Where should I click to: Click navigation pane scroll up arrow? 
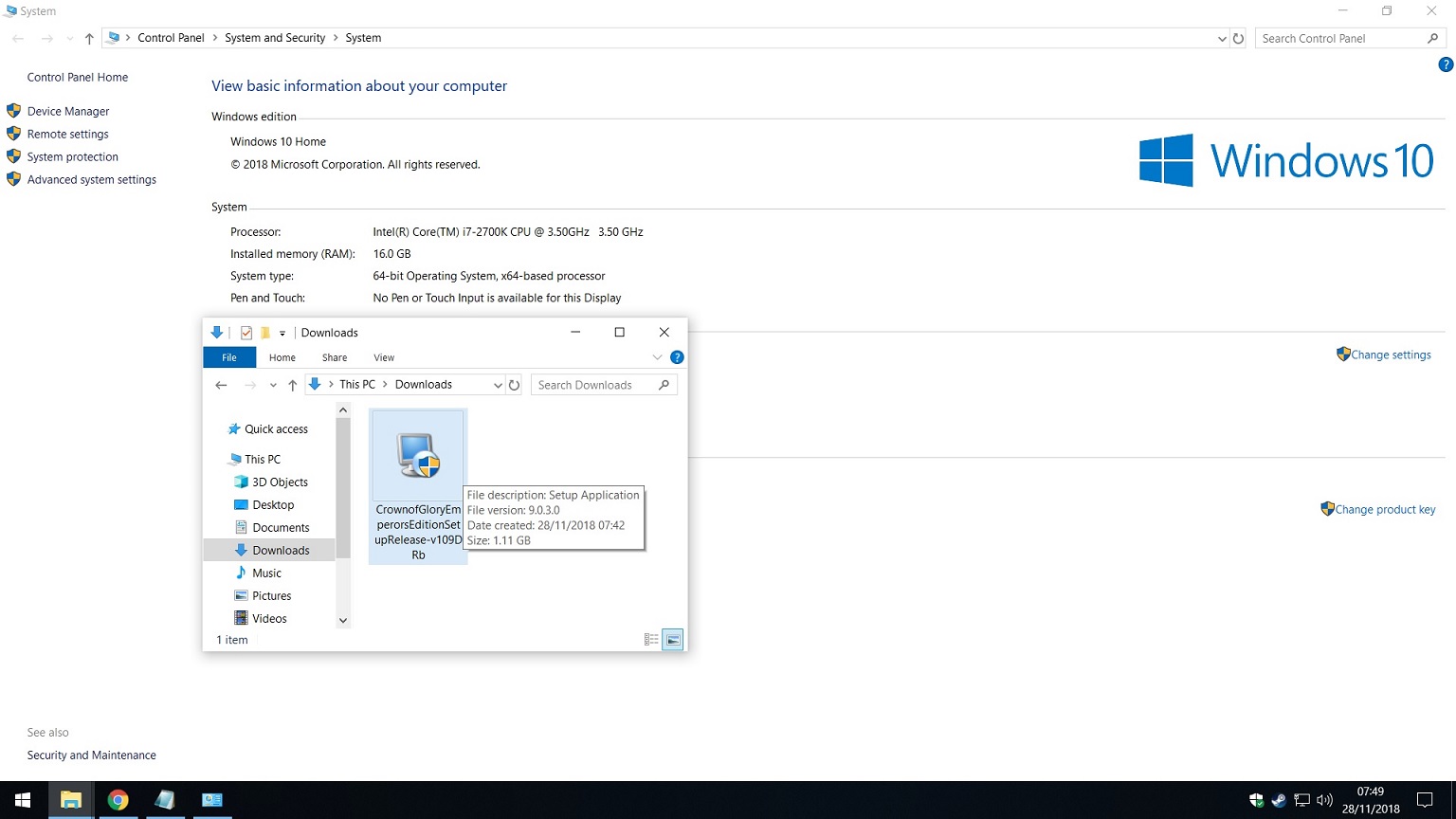(343, 409)
